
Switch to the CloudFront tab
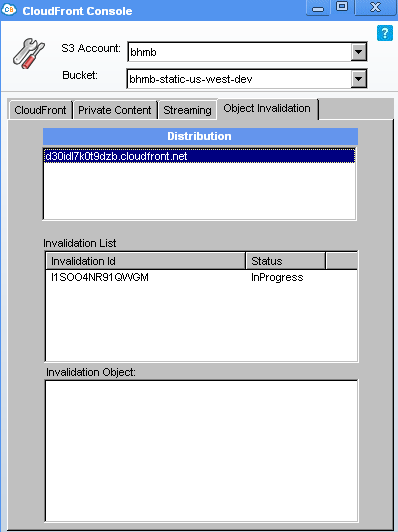[40, 110]
